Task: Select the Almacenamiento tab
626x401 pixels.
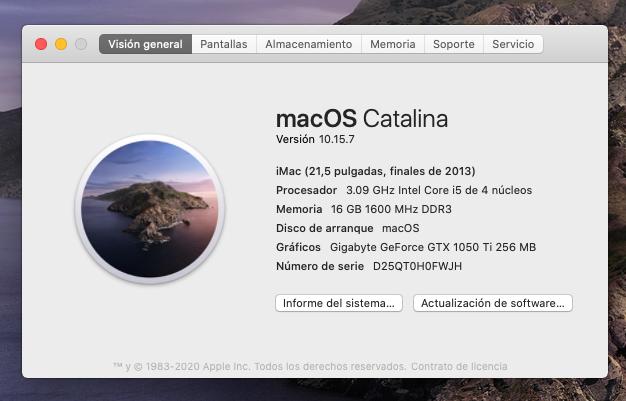Action: 309,44
